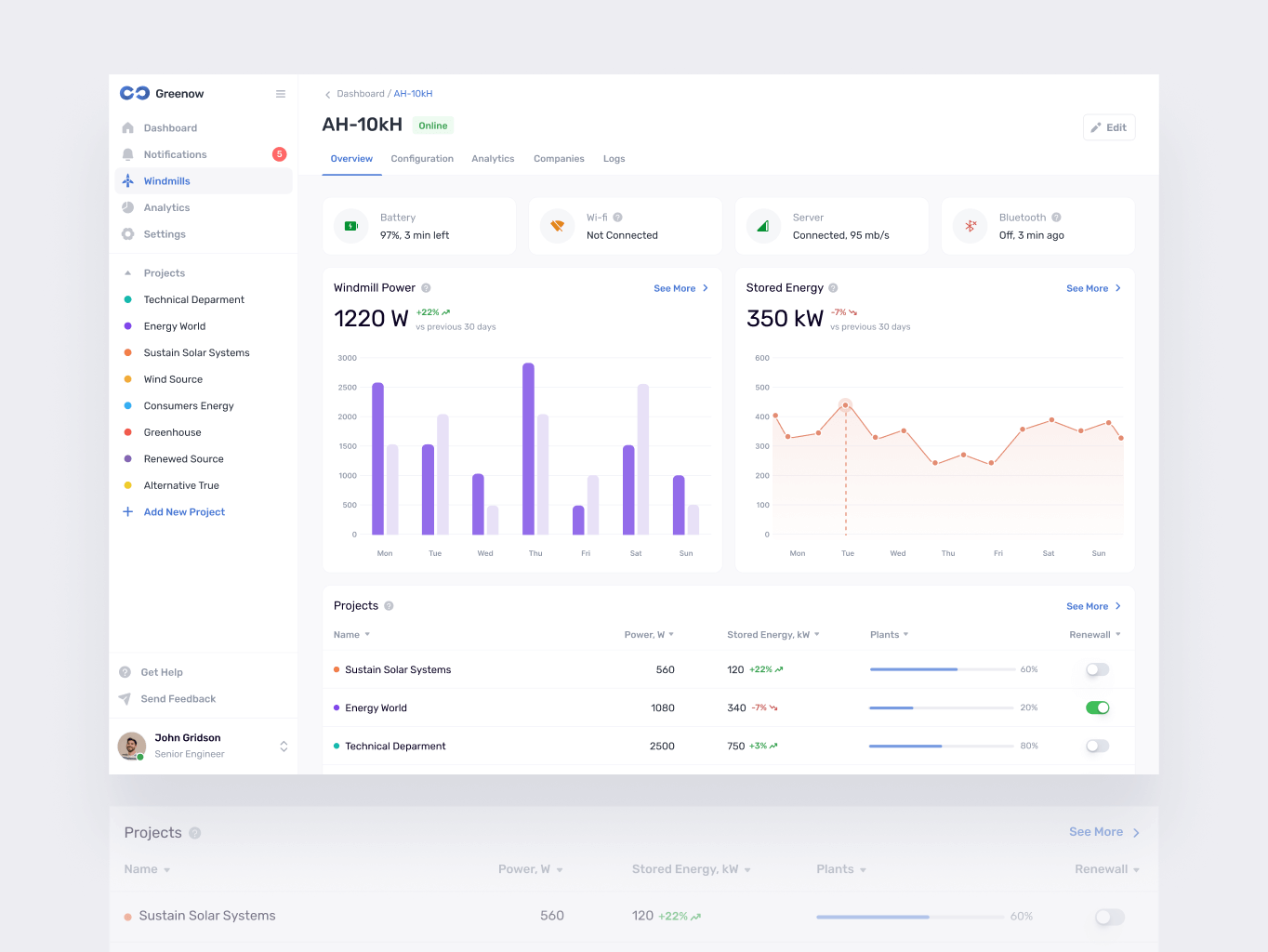Click the hamburger menu icon beside Greenow
1268x952 pixels.
click(281, 94)
